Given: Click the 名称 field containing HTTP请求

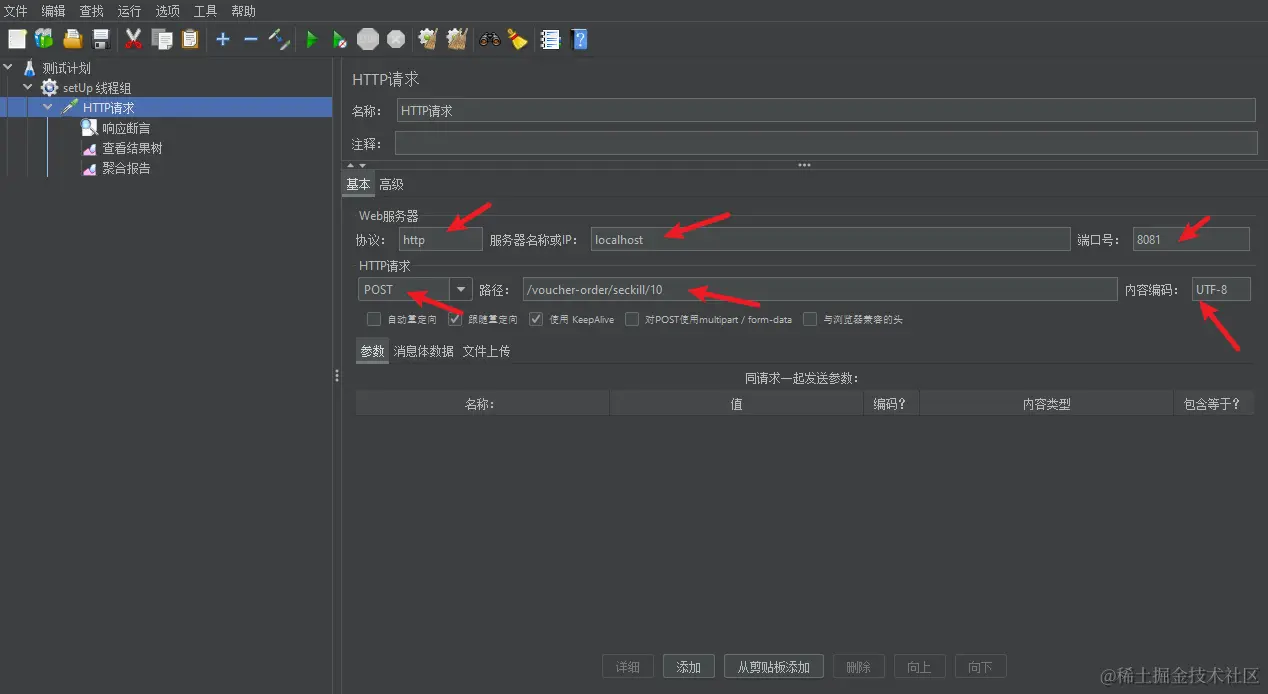Looking at the screenshot, I should coord(826,110).
